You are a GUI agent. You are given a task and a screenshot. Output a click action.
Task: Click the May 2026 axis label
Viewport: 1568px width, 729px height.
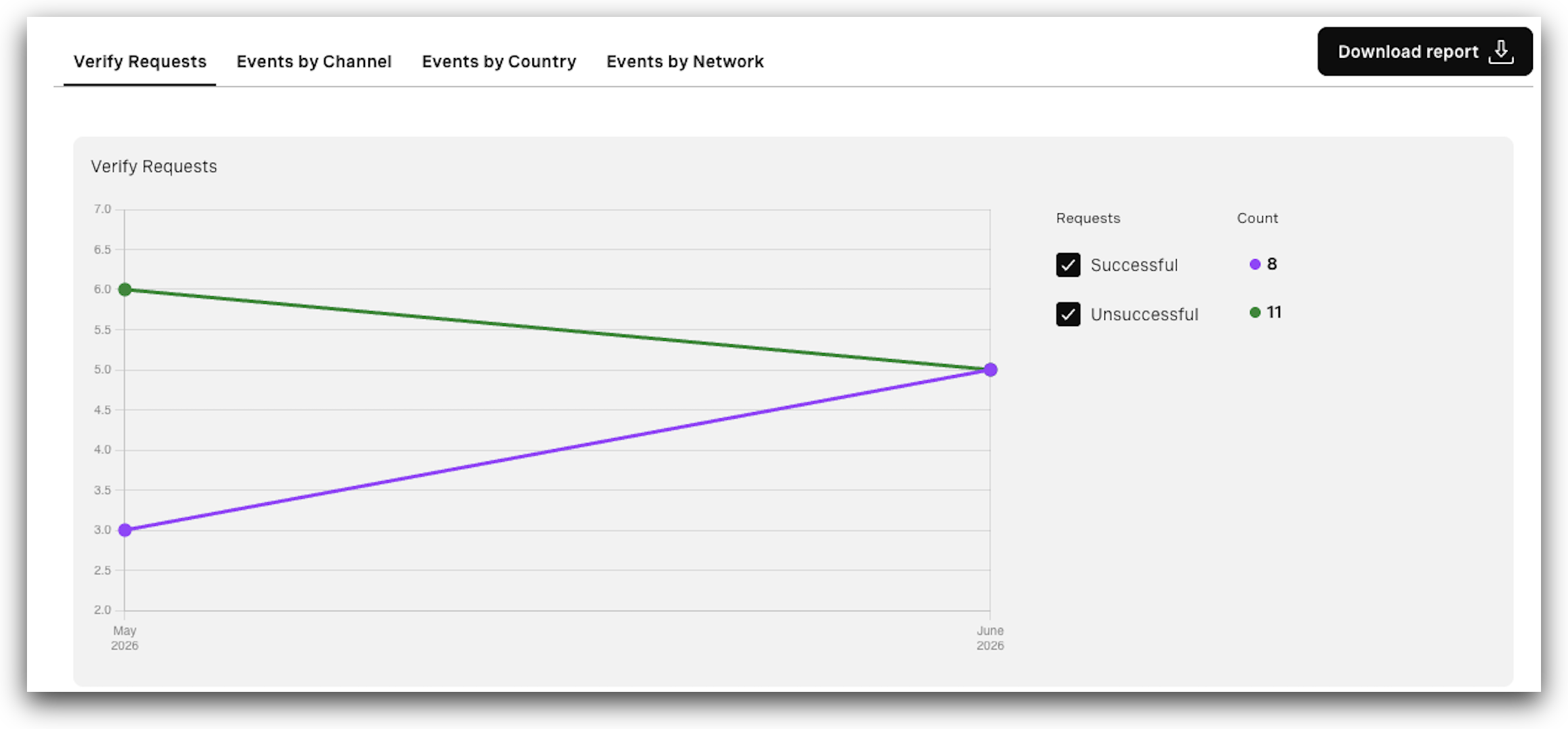coord(125,638)
